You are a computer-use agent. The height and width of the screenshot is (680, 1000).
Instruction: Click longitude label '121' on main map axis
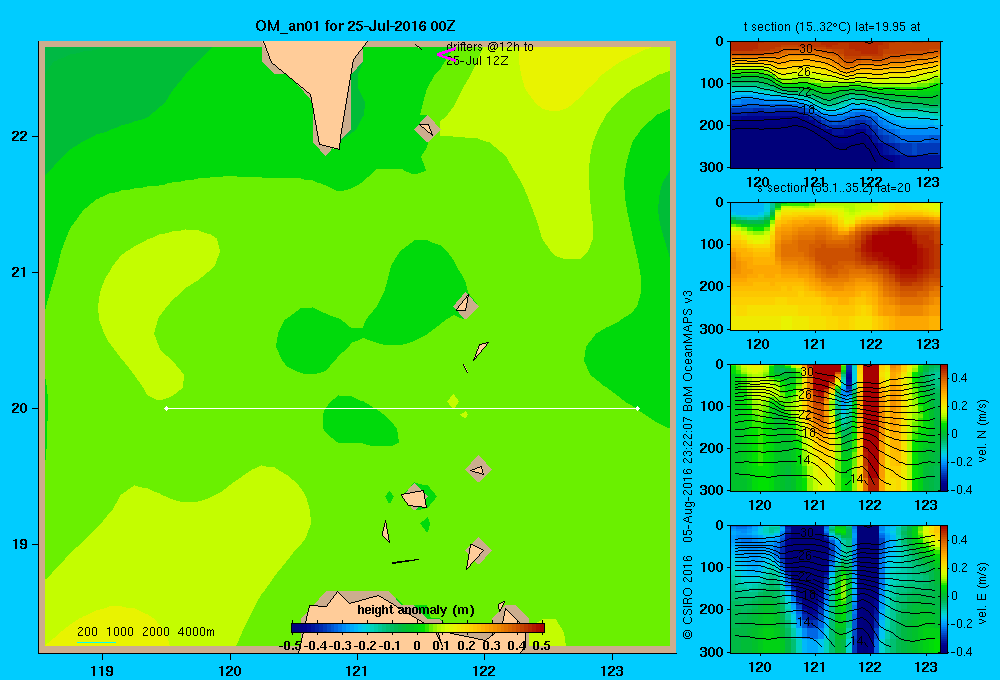pyautogui.click(x=357, y=670)
